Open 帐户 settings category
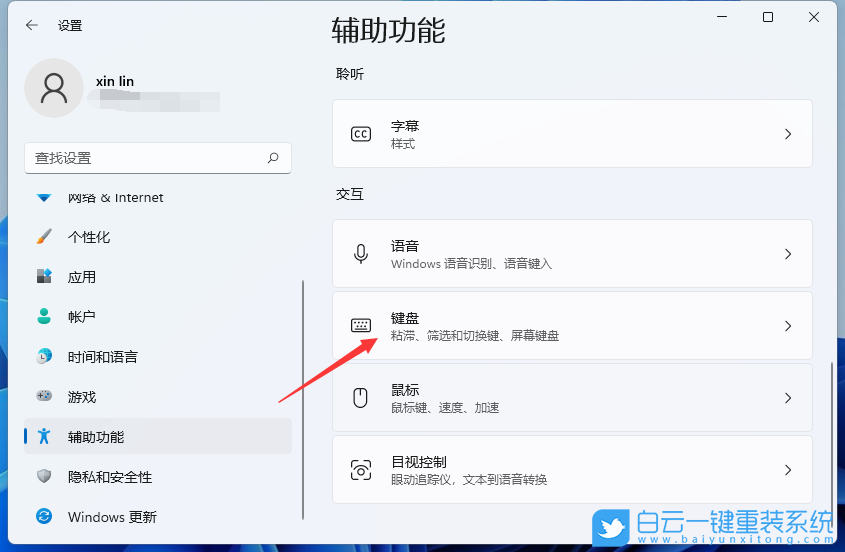This screenshot has height=552, width=845. [158, 316]
